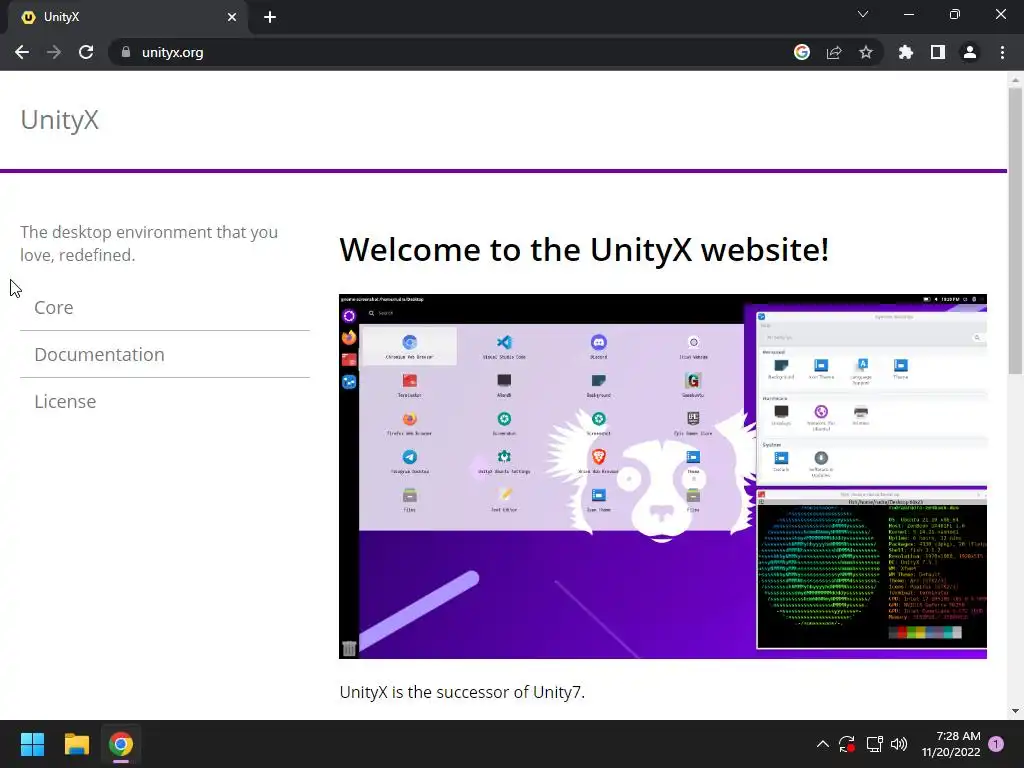Open the volume control speaker icon
Screen dimensions: 1024x768
click(x=899, y=744)
